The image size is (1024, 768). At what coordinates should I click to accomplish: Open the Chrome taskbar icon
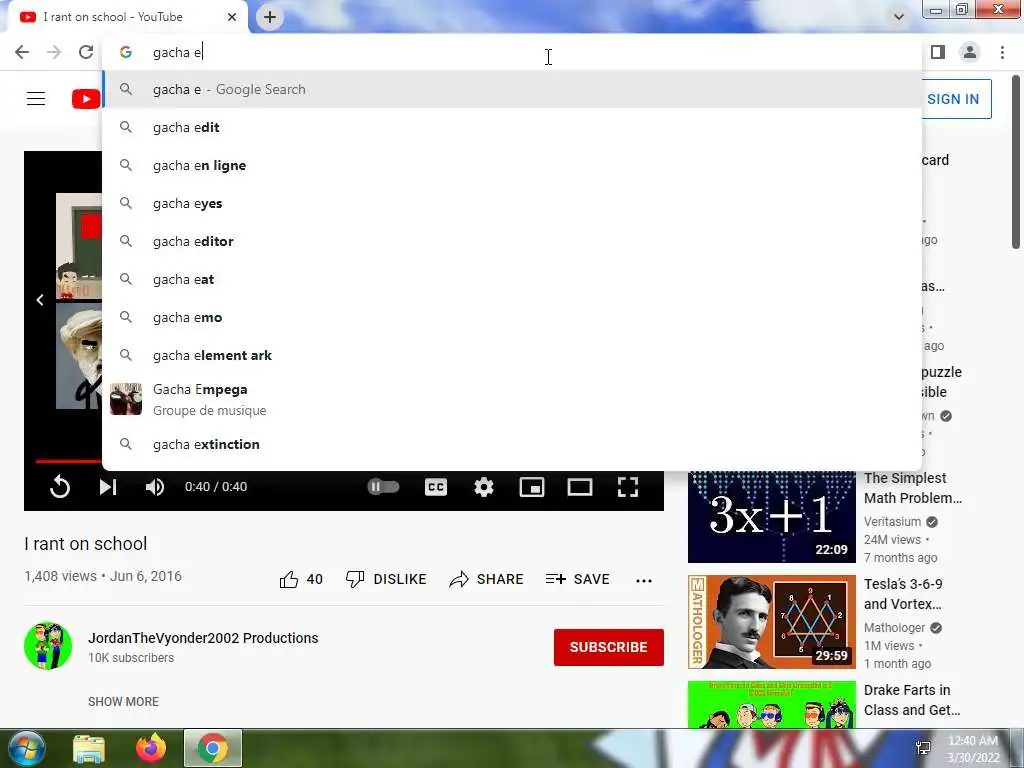click(213, 748)
